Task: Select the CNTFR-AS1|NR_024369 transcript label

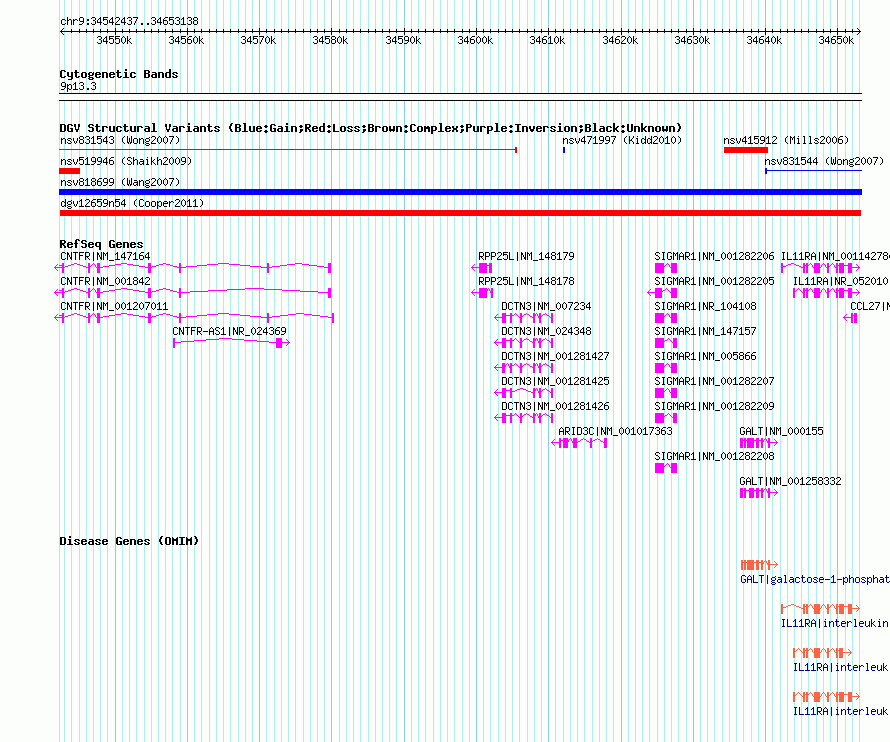Action: coord(229,332)
